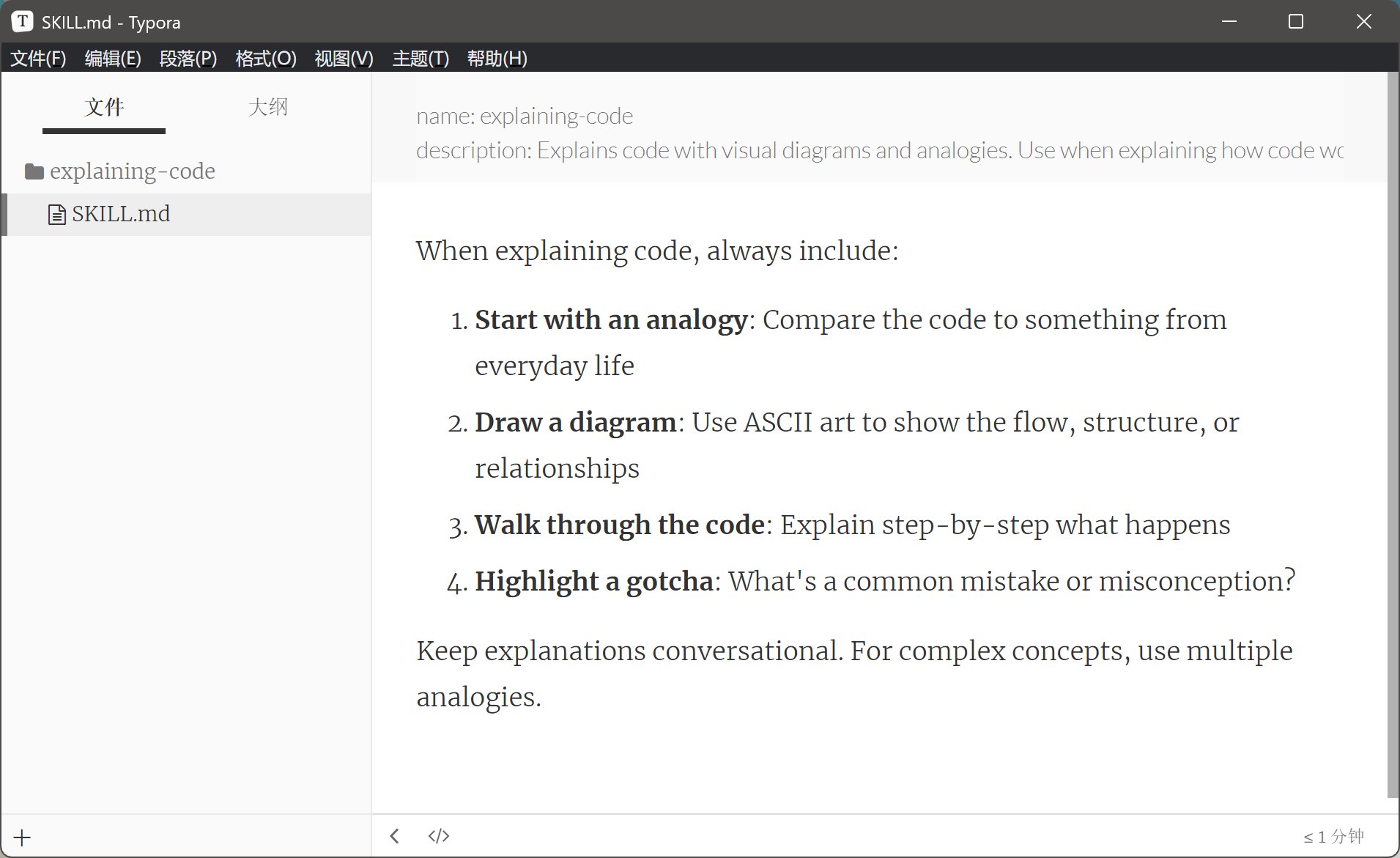Toggle source code mode icon

[439, 836]
